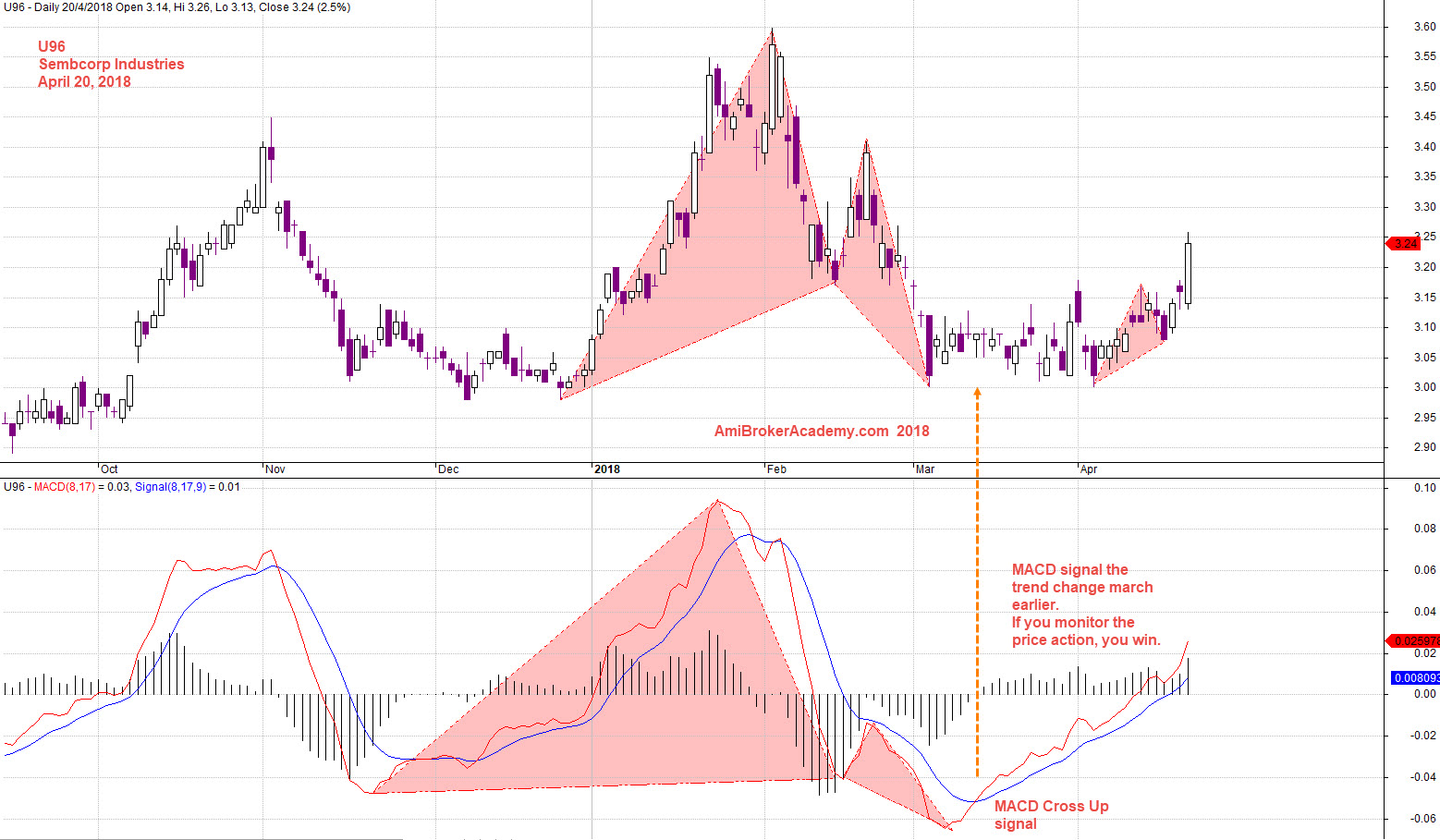Image resolution: width=1440 pixels, height=840 pixels.
Task: Click the 0.08 MACD axis label
Action: click(1425, 529)
